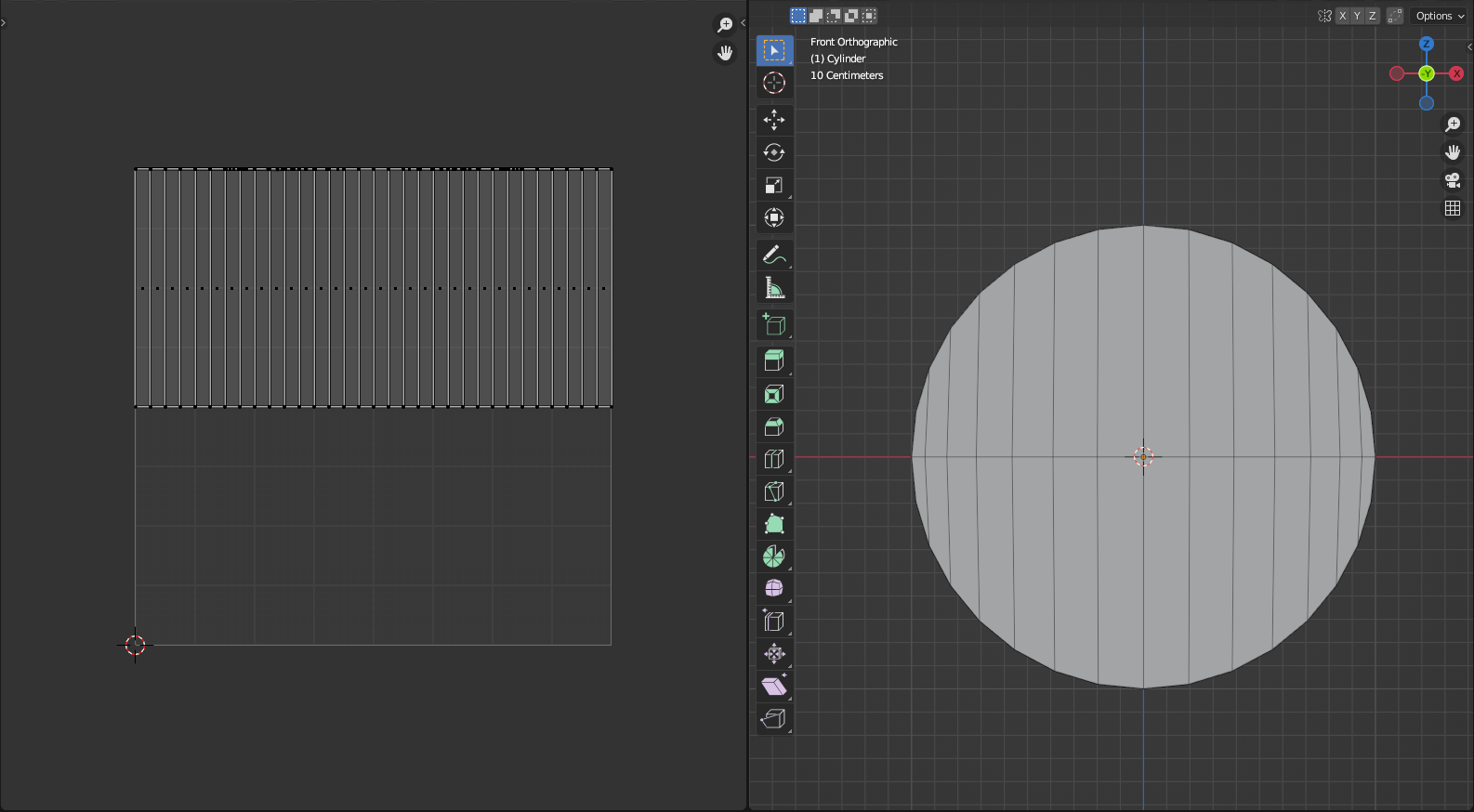
Task: Choose the Spin tool
Action: pos(773,557)
